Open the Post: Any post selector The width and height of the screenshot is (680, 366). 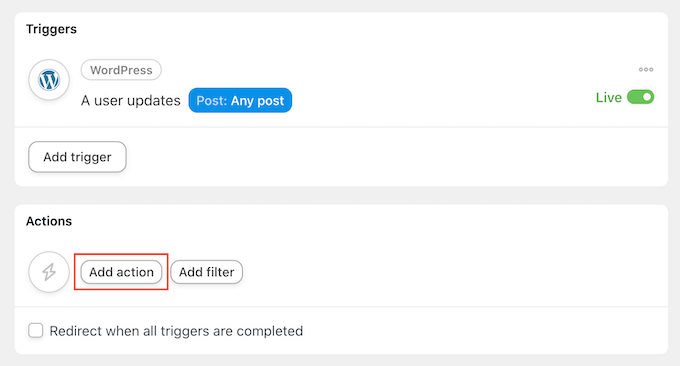pyautogui.click(x=240, y=100)
